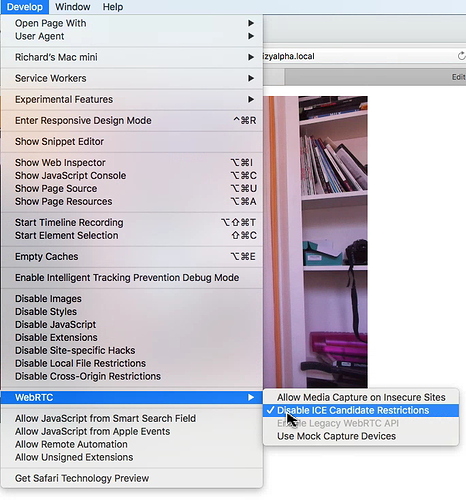Open Richard's Mac mini submenu

(x=132, y=57)
